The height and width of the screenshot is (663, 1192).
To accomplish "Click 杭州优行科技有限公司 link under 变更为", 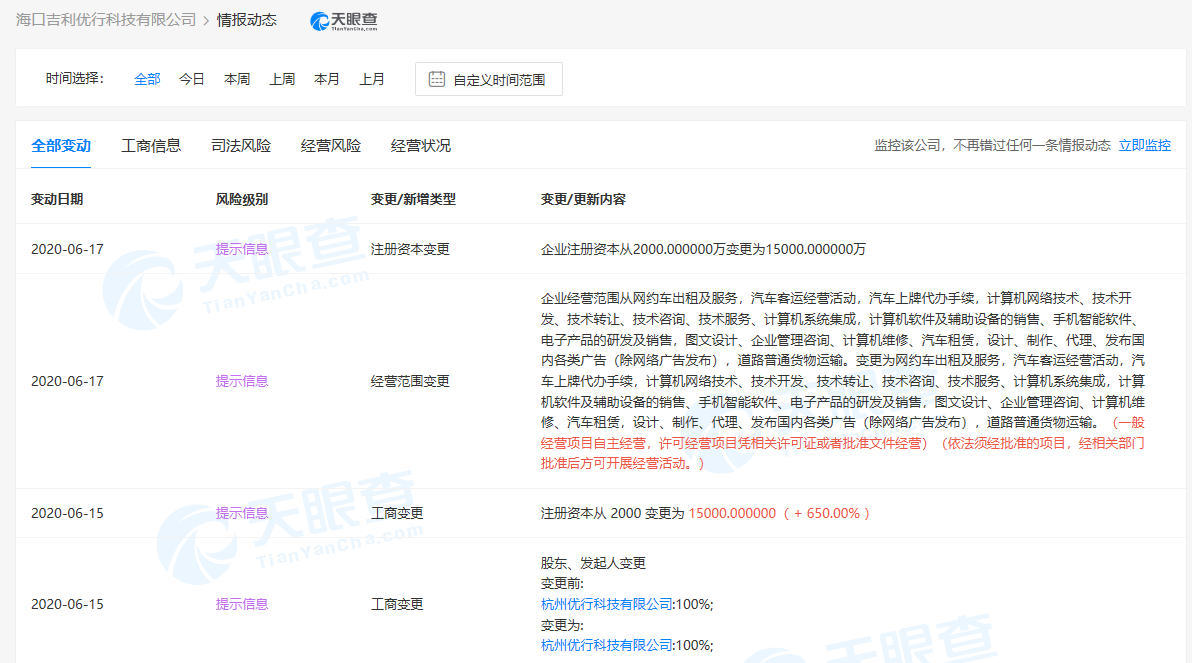I will tap(607, 645).
